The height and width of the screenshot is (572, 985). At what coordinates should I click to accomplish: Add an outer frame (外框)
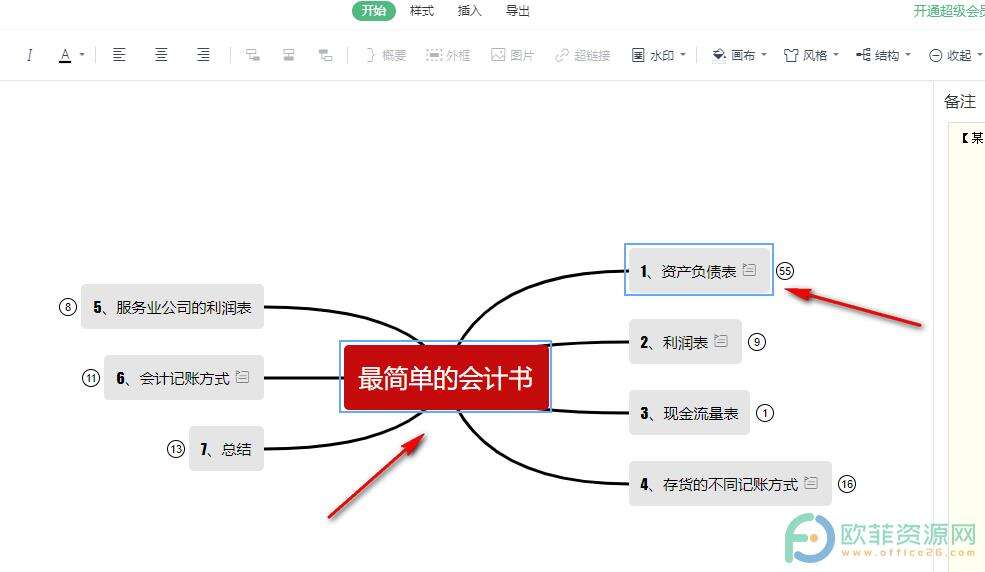coord(448,55)
